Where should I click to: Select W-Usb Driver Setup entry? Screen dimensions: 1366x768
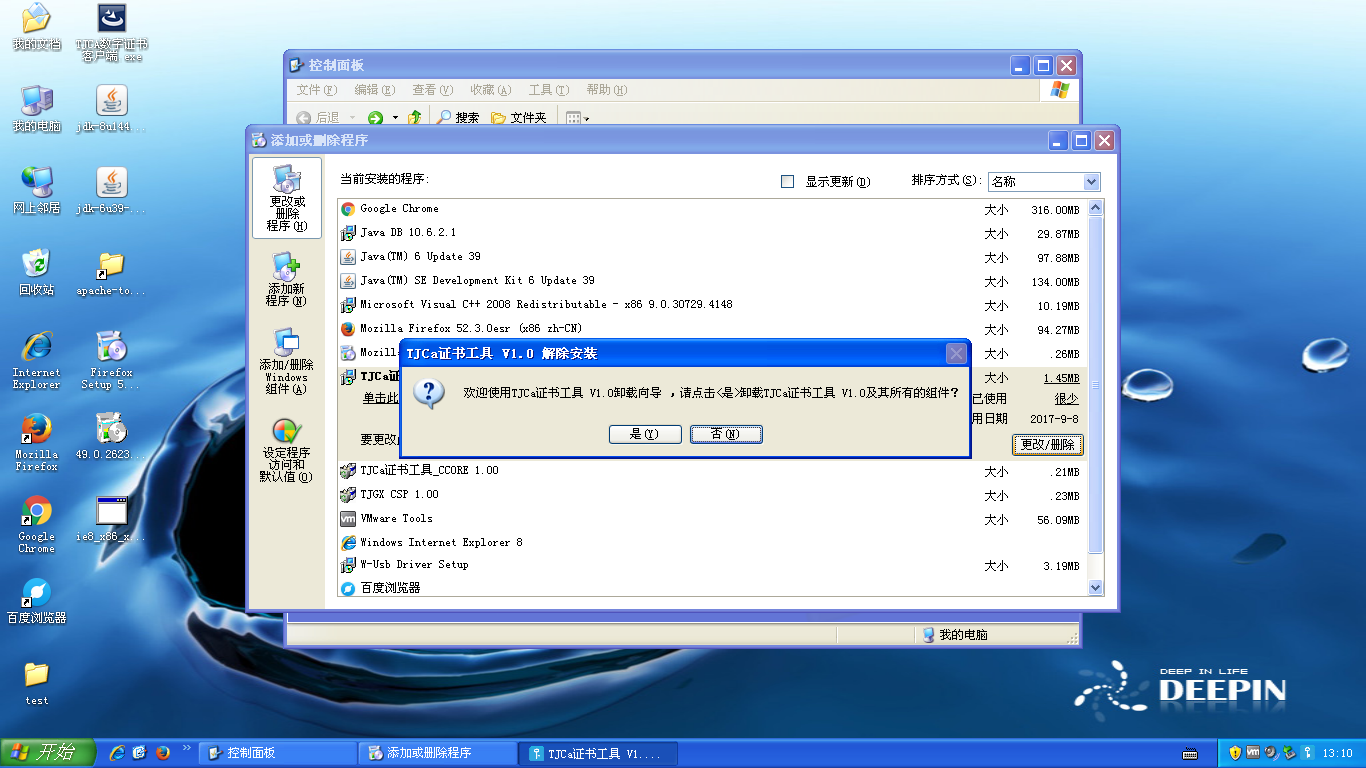tap(711, 565)
